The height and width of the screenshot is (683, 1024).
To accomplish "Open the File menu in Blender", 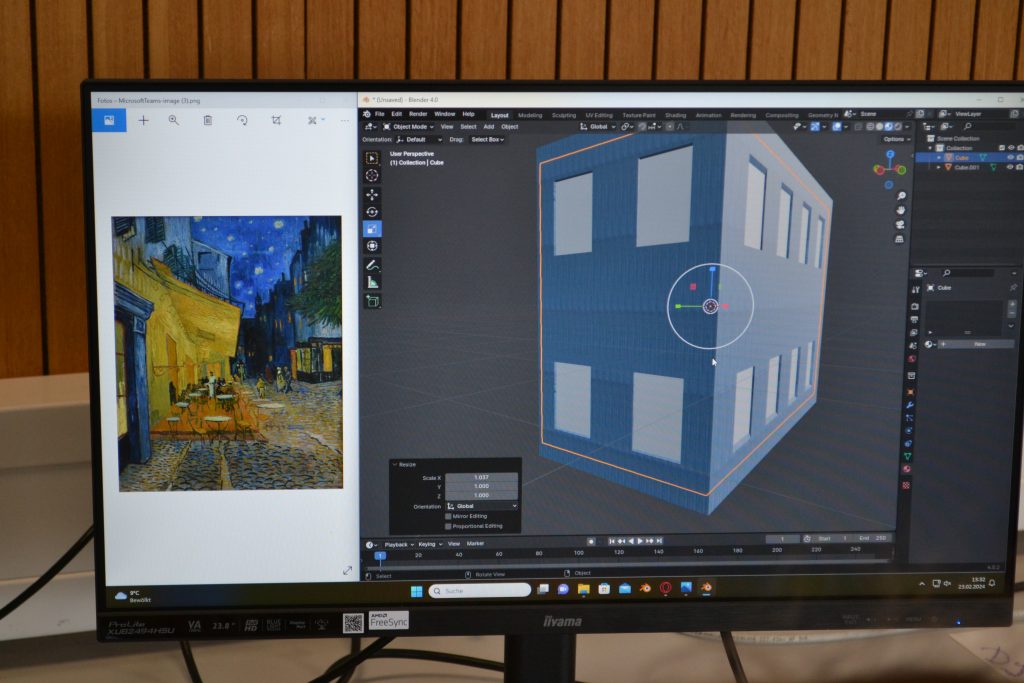I will coord(379,114).
